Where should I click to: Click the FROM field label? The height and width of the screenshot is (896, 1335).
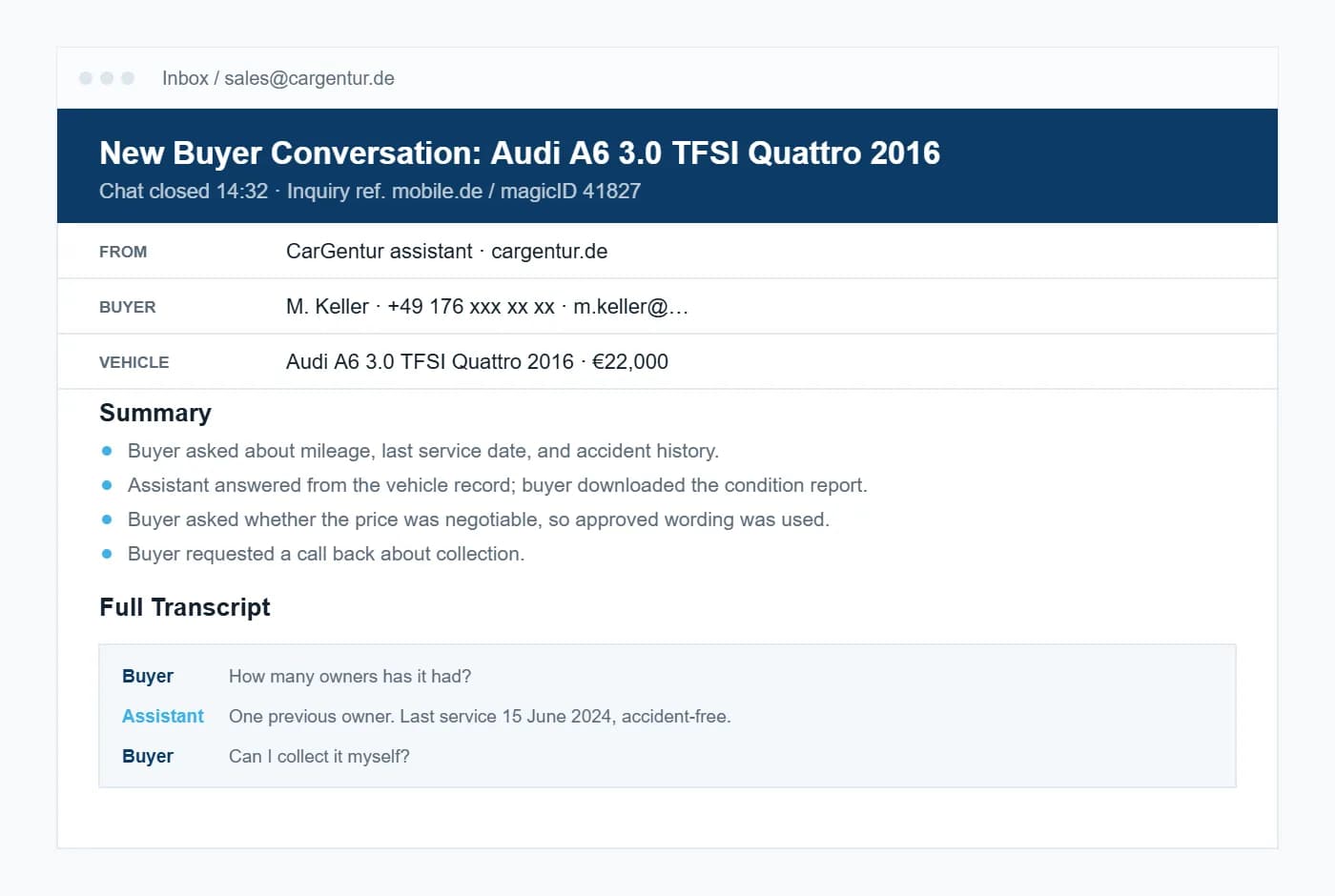coord(123,252)
